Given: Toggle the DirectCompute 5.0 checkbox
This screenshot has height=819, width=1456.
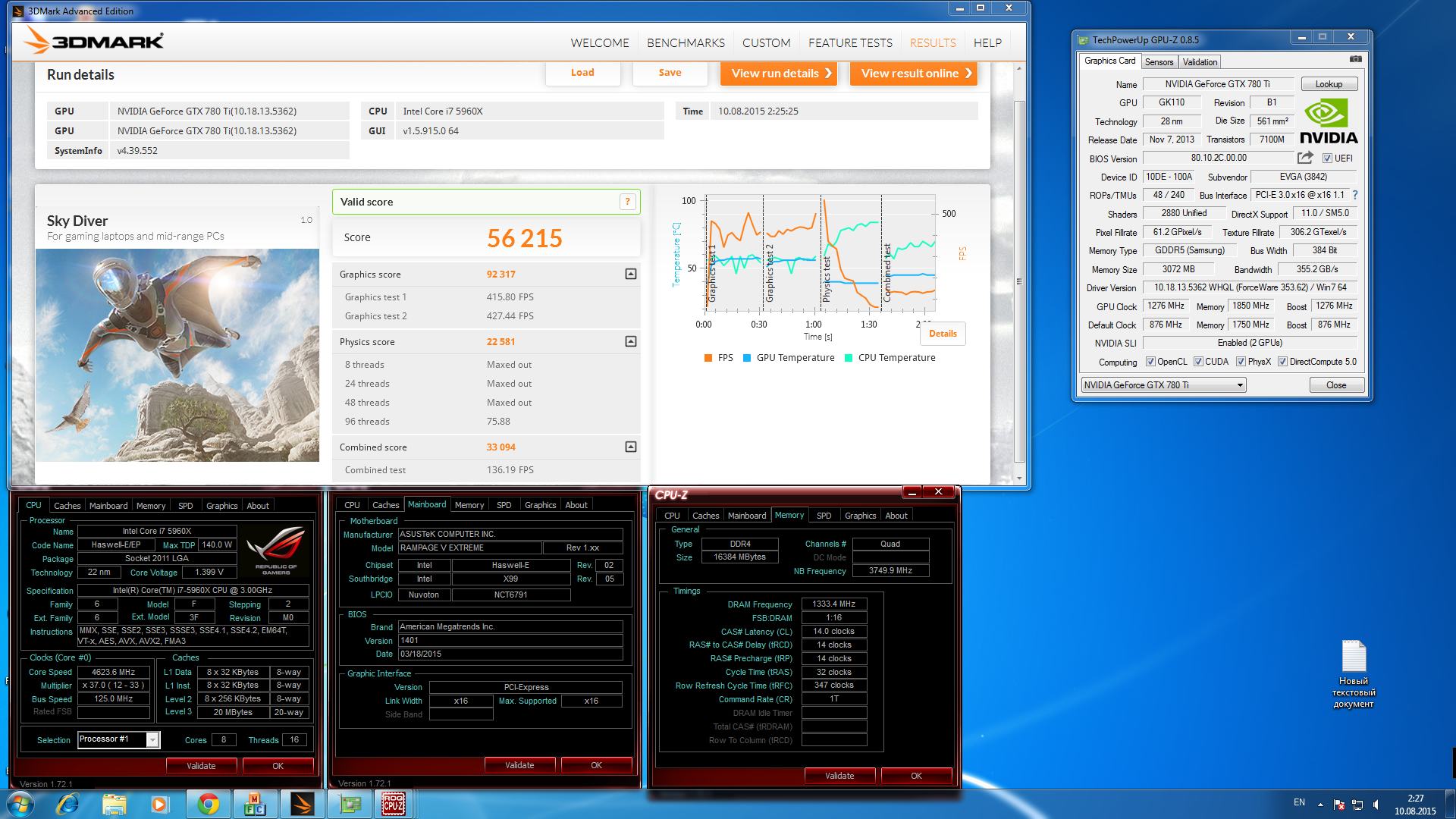Looking at the screenshot, I should click(x=1282, y=362).
